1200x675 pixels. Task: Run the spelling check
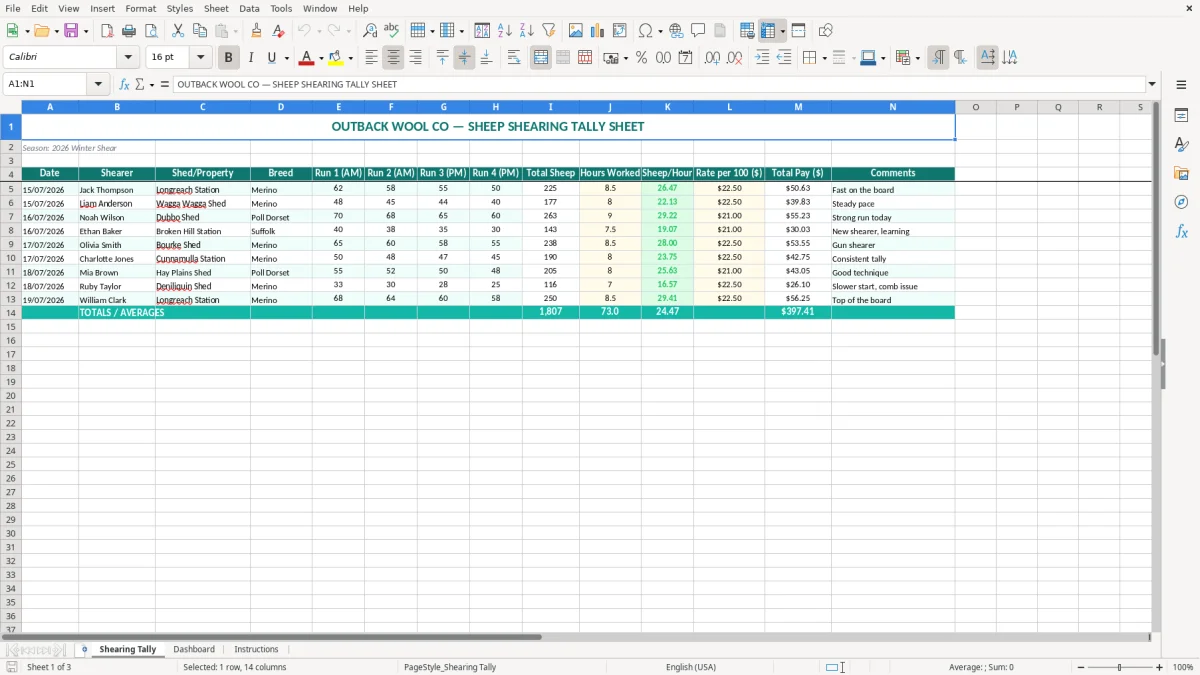point(392,31)
